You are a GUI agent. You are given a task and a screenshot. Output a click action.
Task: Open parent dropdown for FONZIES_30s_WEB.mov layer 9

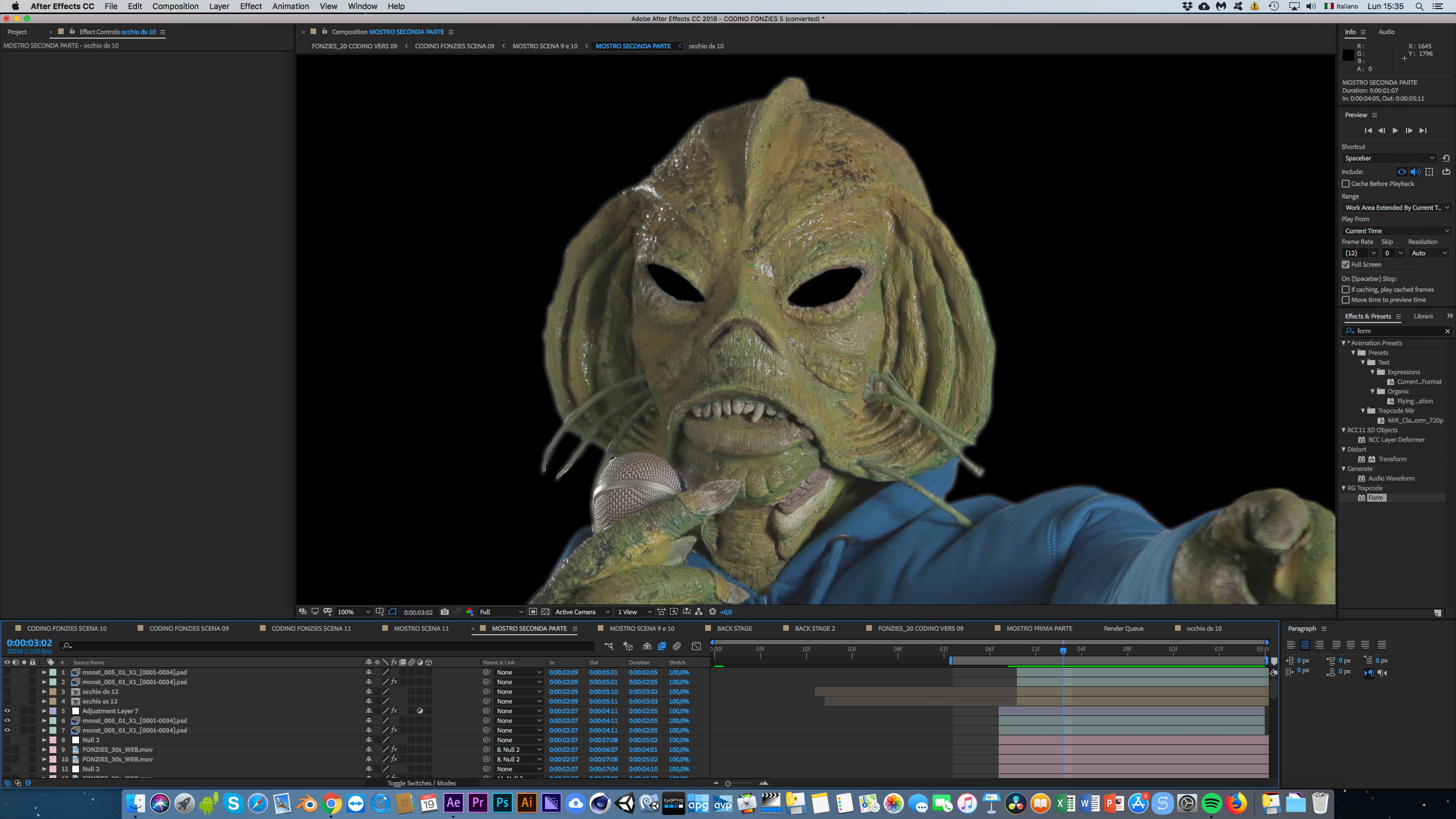(x=519, y=750)
